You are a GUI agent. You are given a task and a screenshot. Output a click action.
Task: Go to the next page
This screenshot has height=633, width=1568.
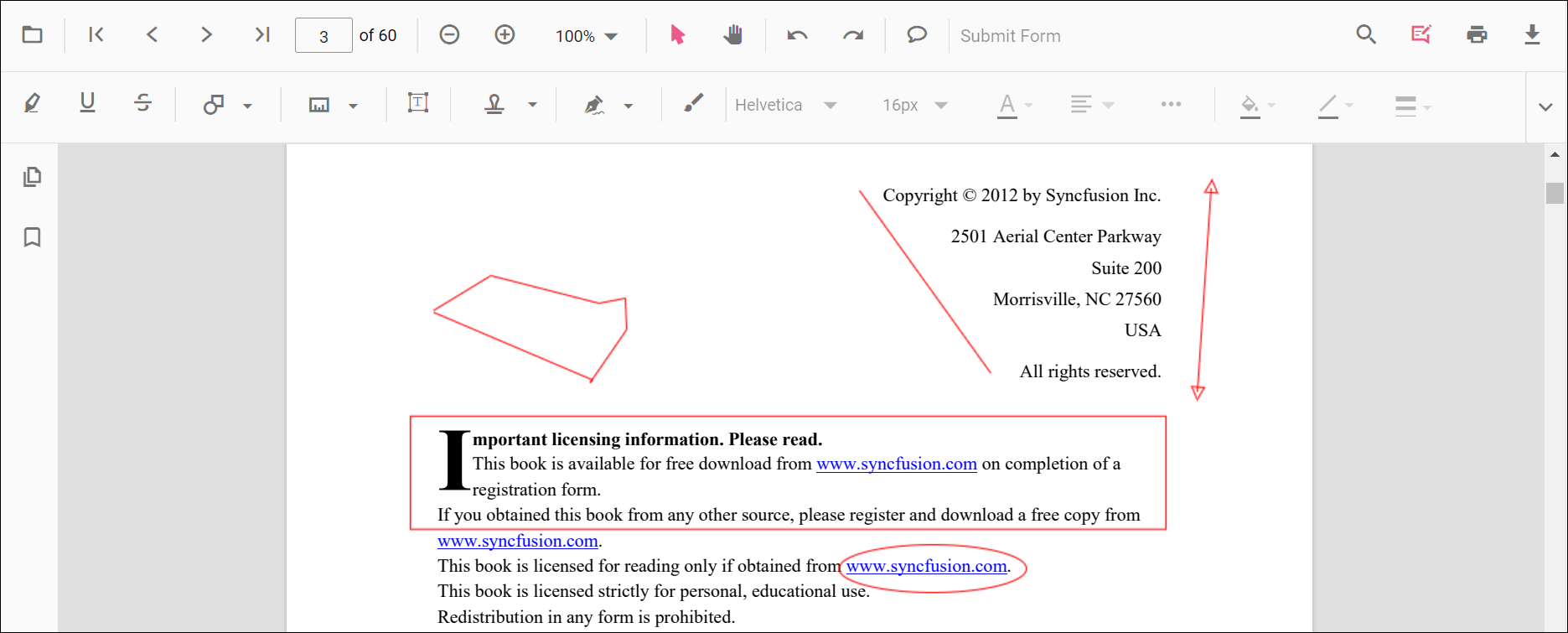[206, 34]
